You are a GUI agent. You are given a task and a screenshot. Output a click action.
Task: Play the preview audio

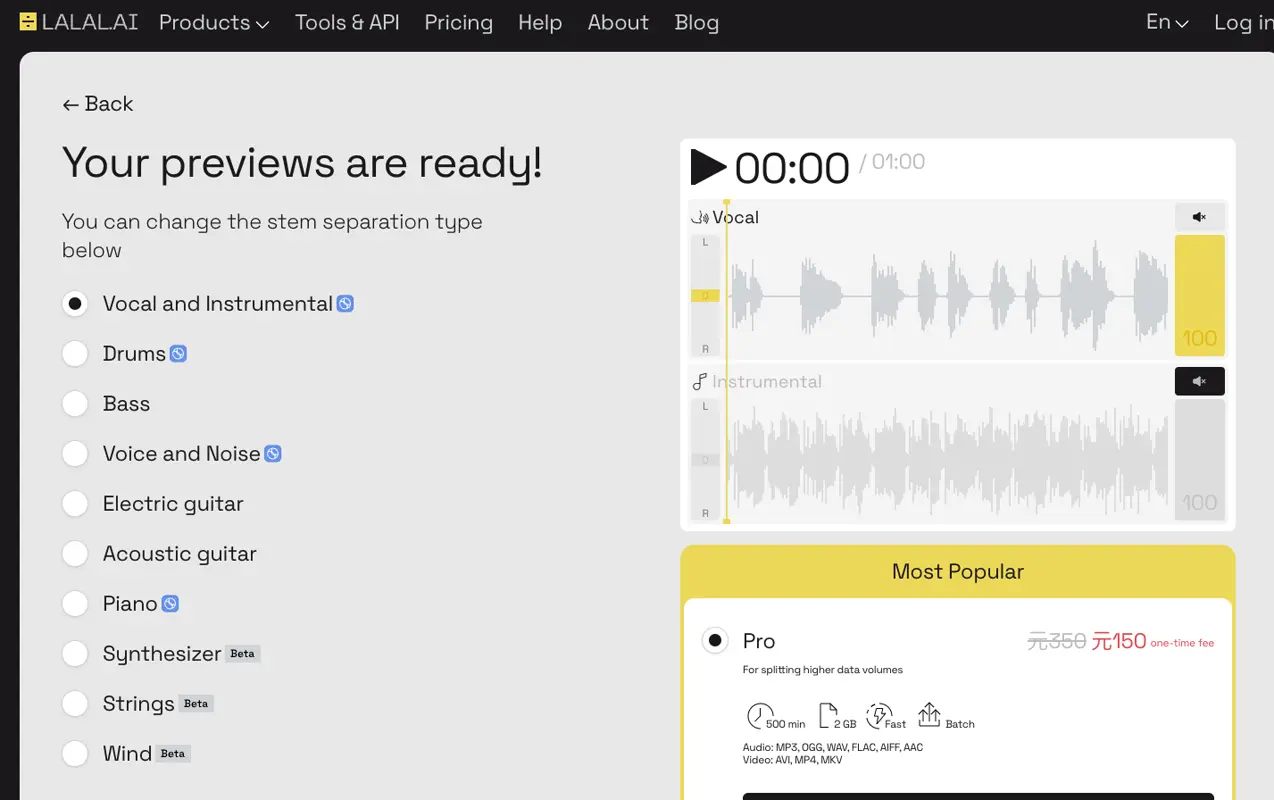tap(708, 167)
